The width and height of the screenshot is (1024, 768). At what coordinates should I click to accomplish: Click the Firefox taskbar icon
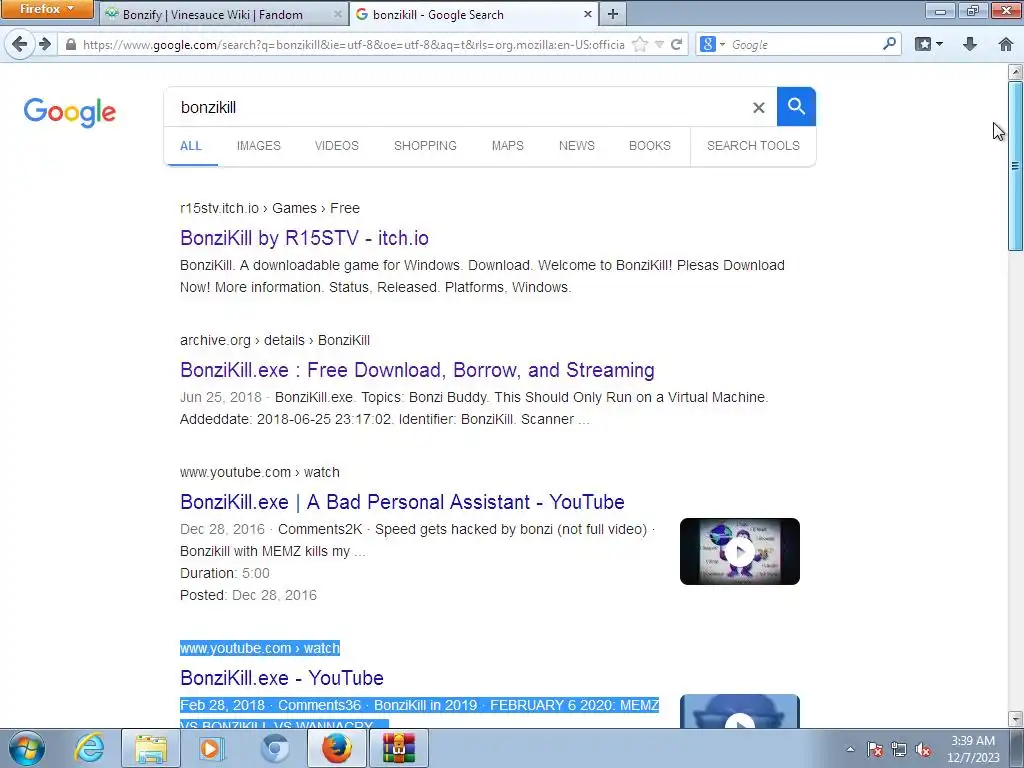(336, 748)
